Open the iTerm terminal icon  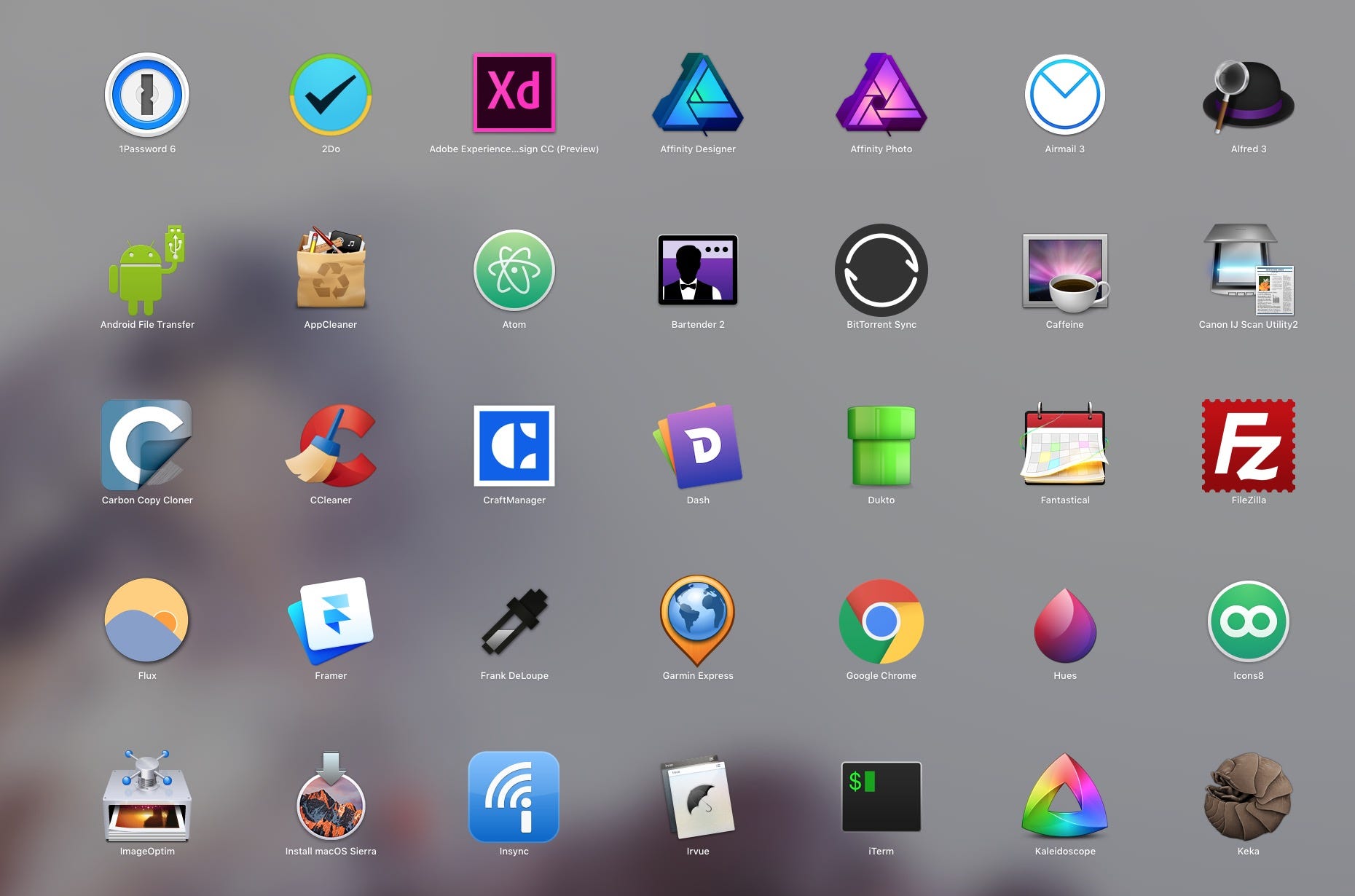(x=881, y=797)
